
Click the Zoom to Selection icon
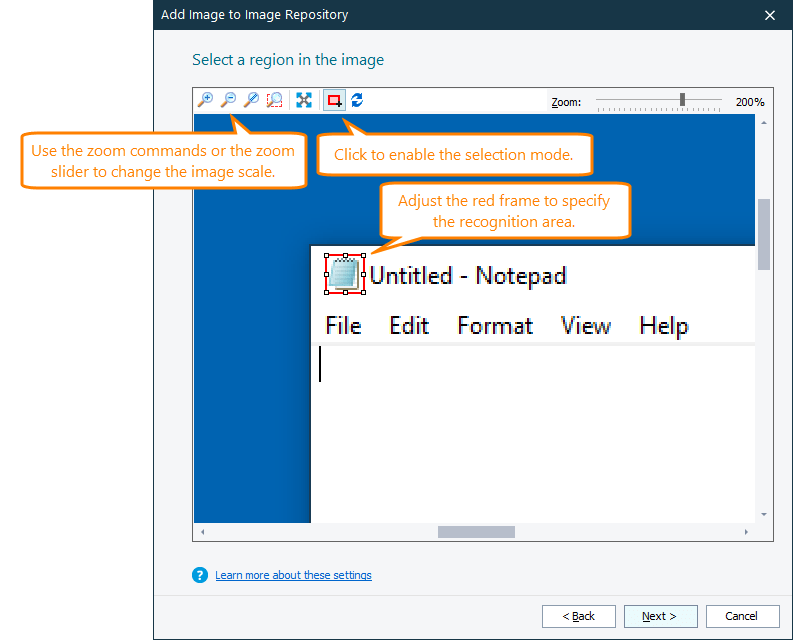[275, 100]
